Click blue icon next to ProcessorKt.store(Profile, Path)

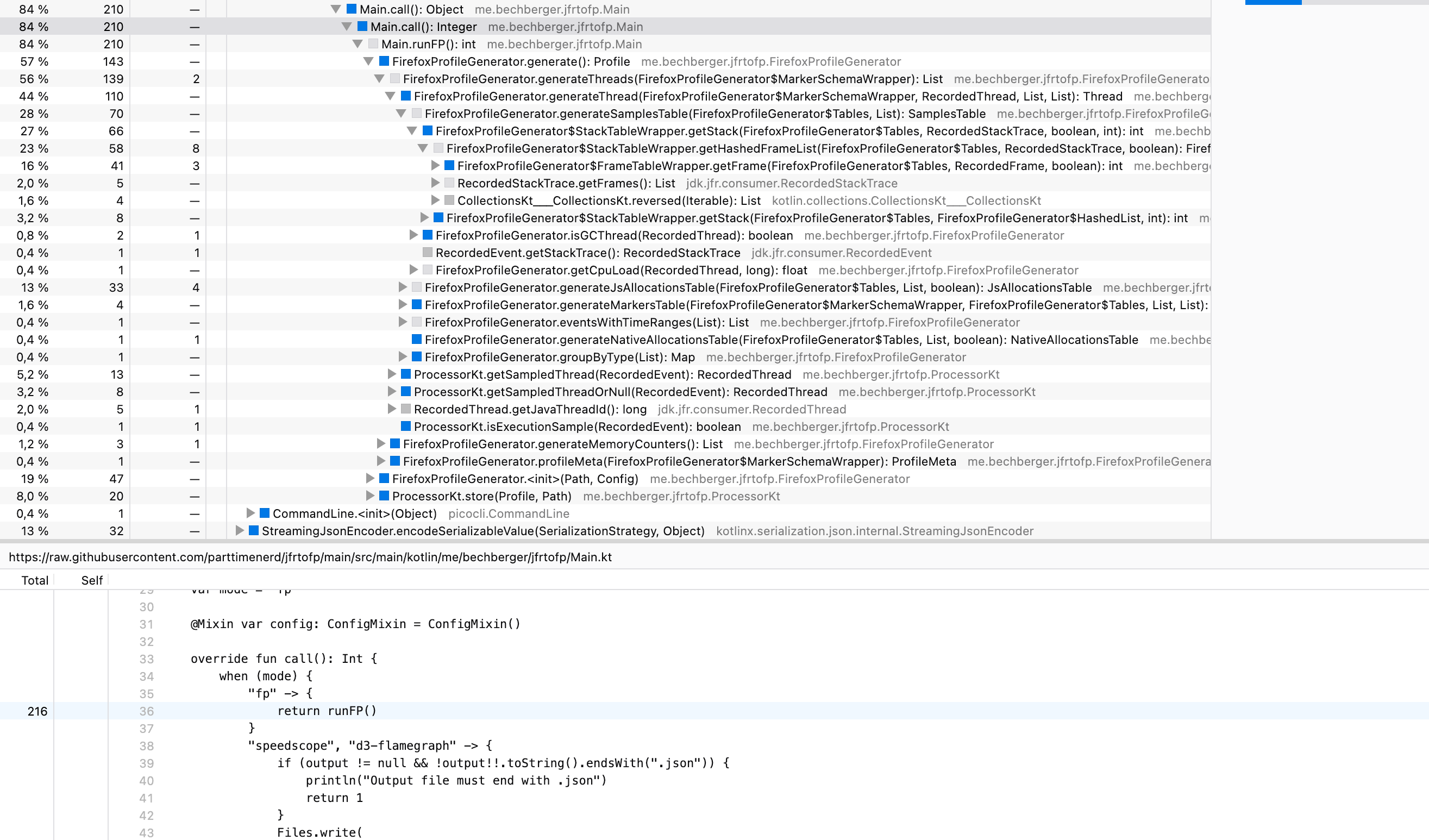tap(384, 496)
